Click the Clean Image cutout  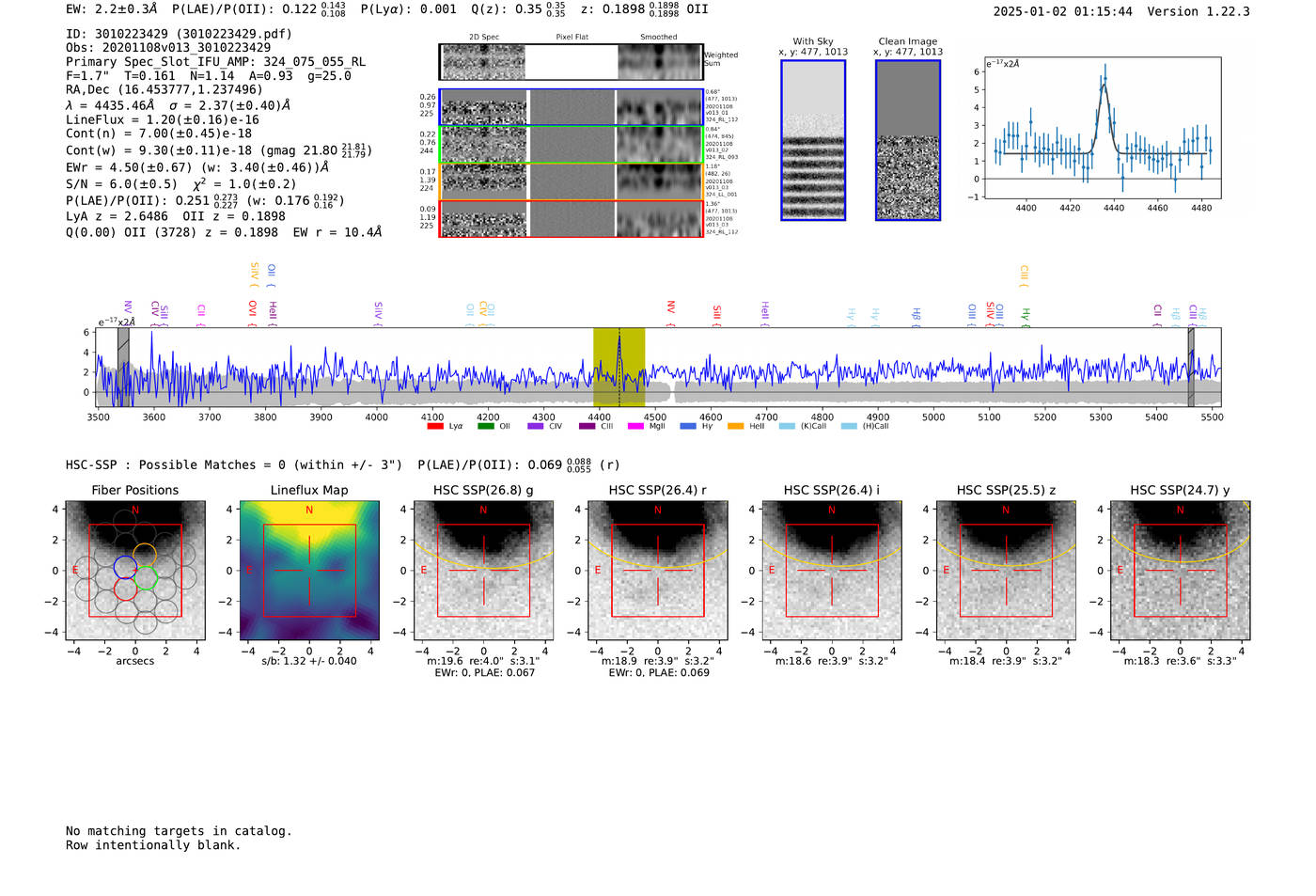[908, 140]
